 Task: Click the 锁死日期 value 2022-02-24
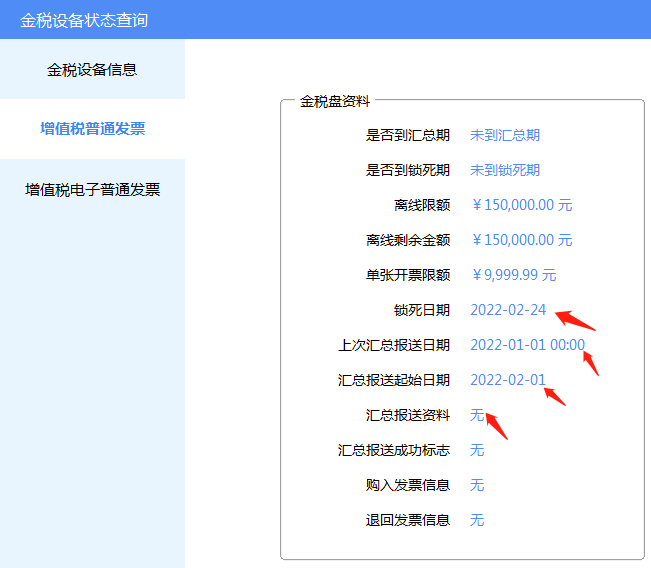[x=508, y=310]
